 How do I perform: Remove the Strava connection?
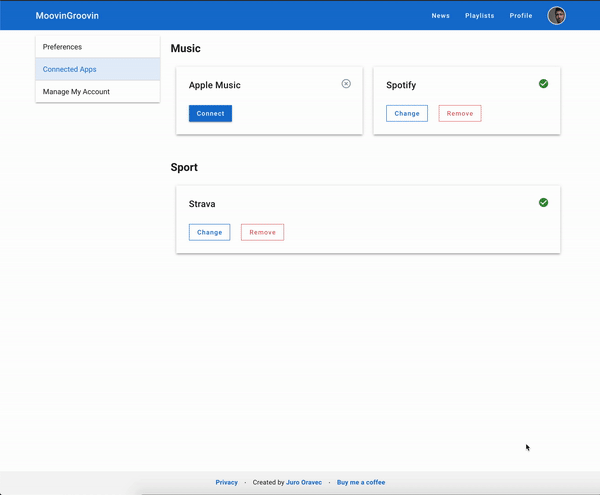click(x=262, y=232)
